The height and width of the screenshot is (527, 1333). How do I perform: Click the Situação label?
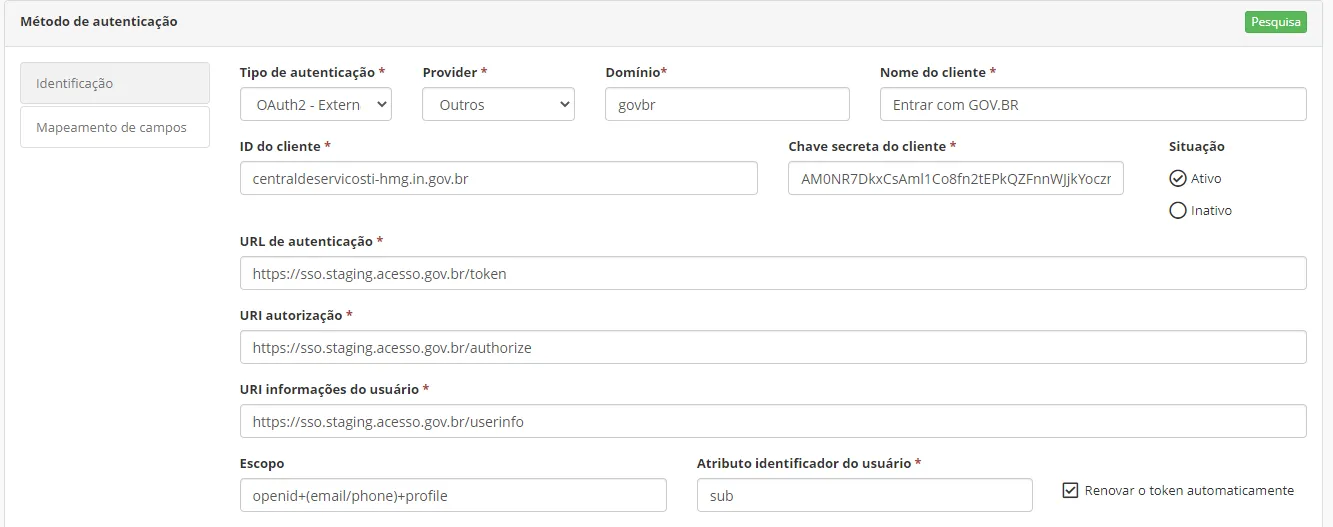tap(1197, 146)
